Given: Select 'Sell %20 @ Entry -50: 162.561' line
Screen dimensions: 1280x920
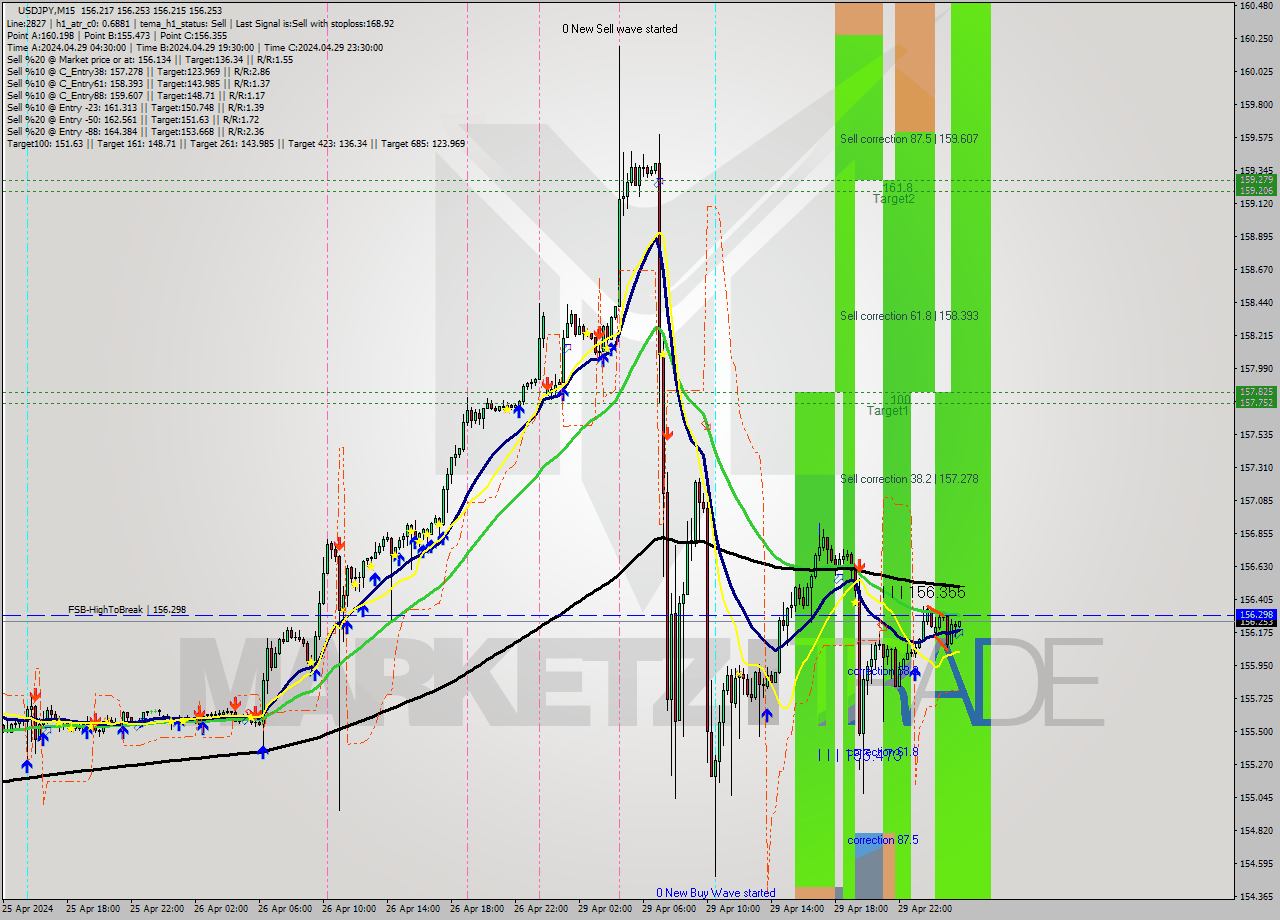Looking at the screenshot, I should pyautogui.click(x=135, y=119).
